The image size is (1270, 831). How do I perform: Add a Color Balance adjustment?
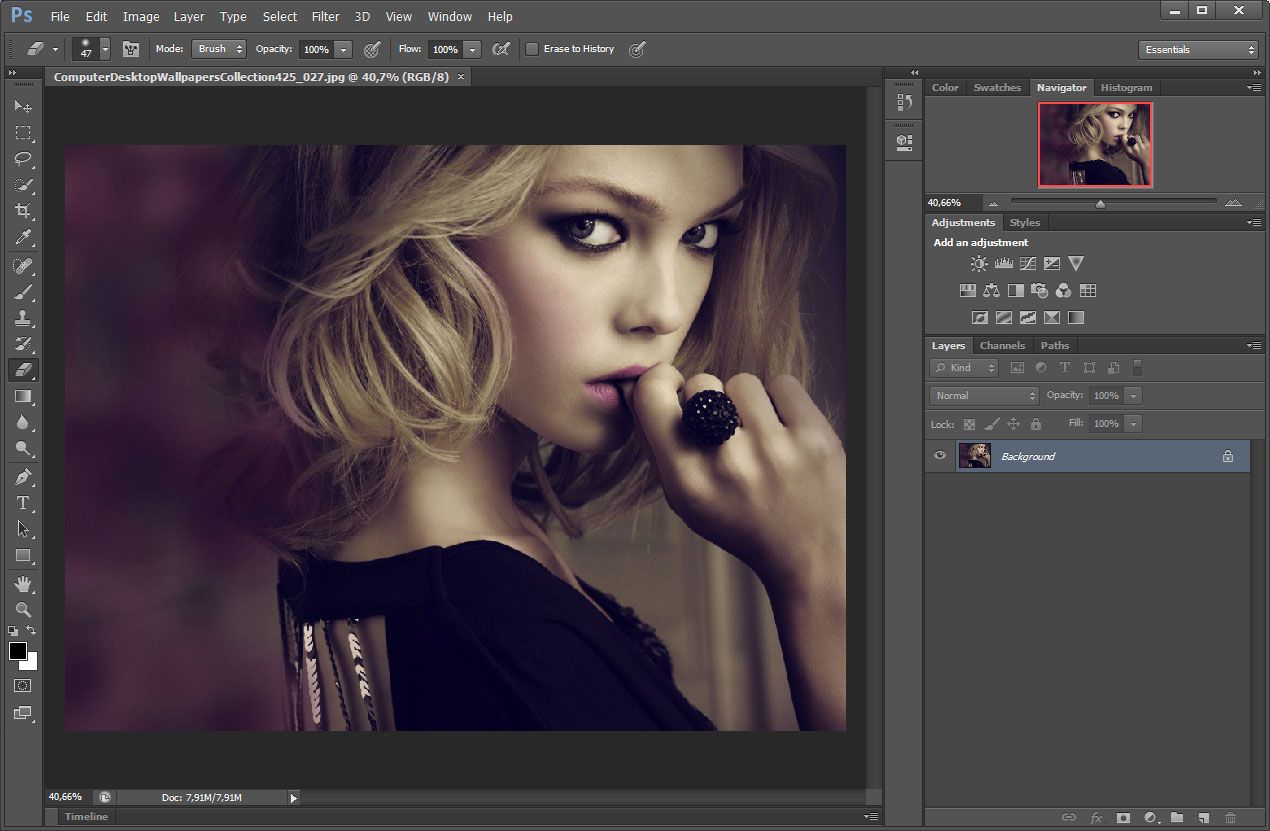[992, 291]
